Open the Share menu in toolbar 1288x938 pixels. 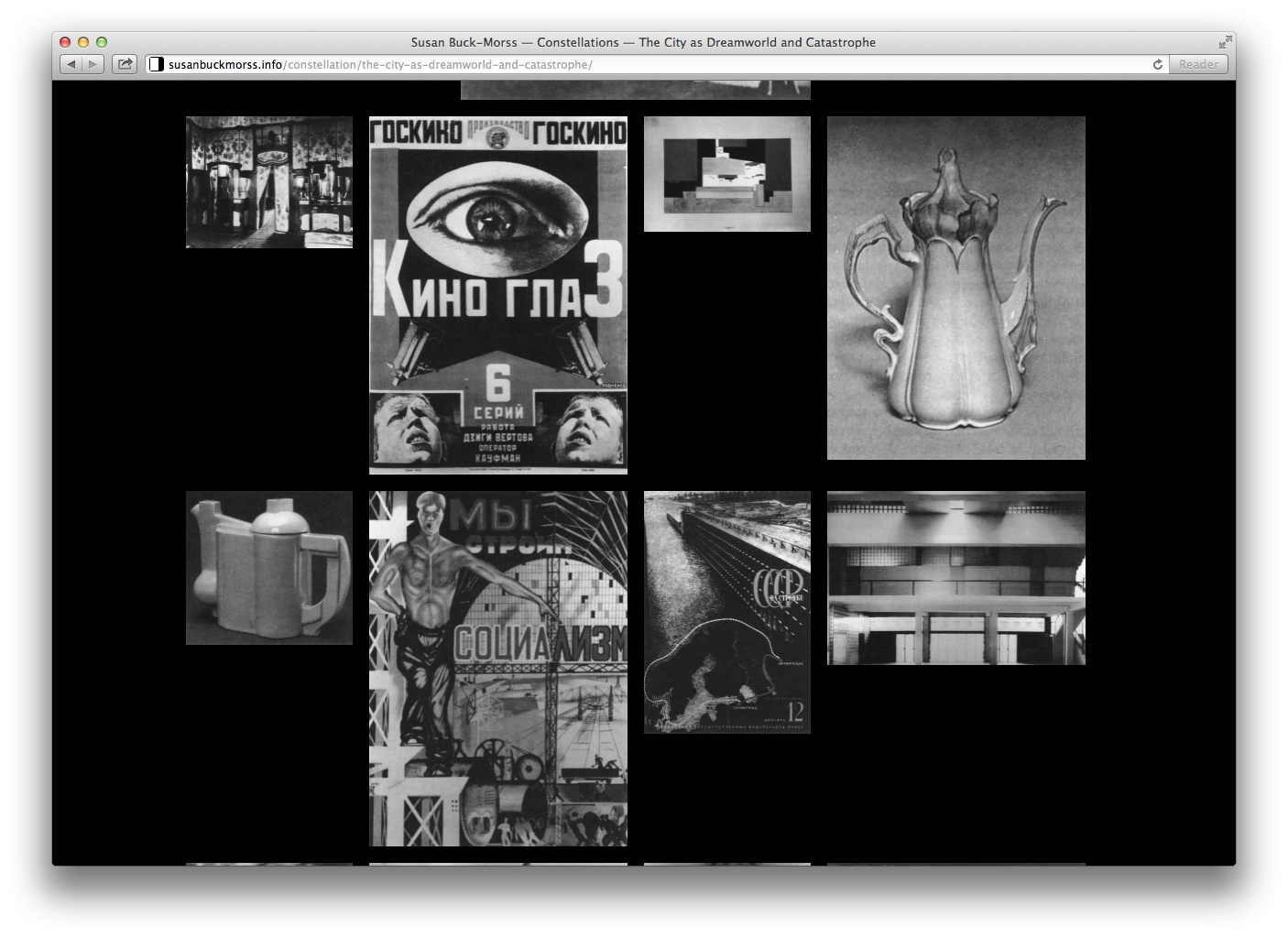(x=125, y=64)
